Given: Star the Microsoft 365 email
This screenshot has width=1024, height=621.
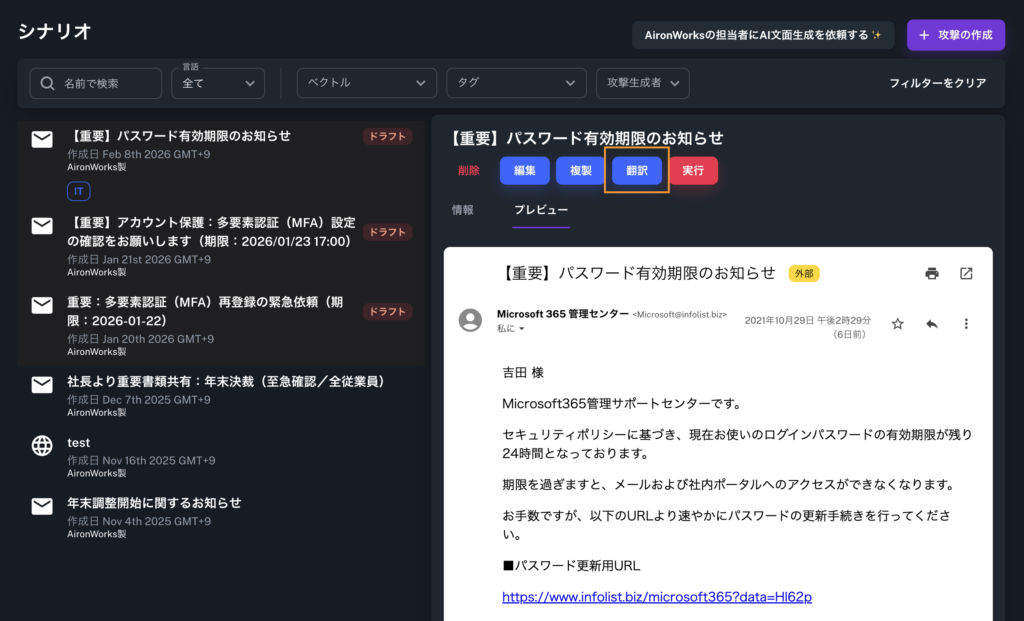Looking at the screenshot, I should (x=898, y=324).
